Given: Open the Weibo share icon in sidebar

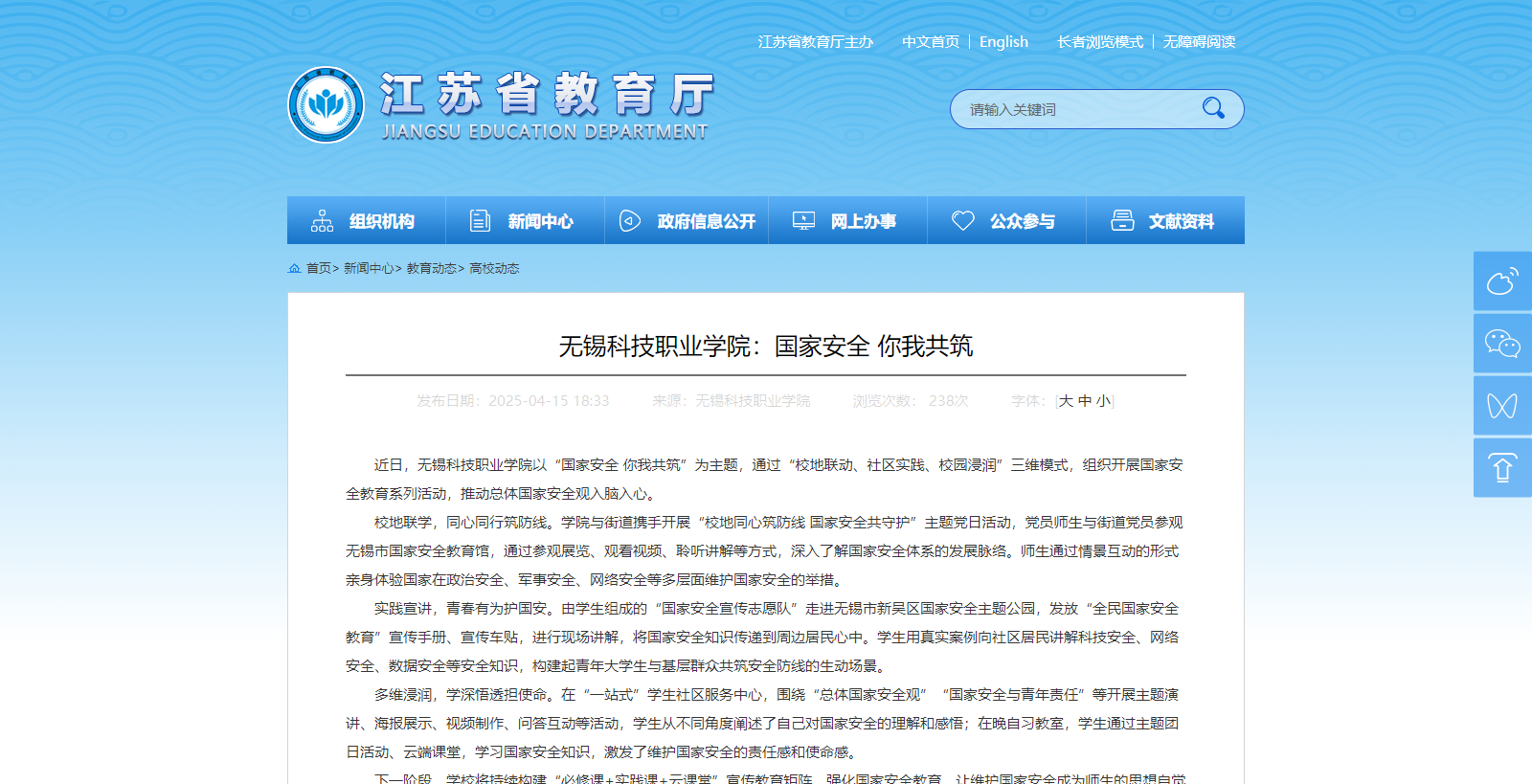Looking at the screenshot, I should pyautogui.click(x=1501, y=281).
